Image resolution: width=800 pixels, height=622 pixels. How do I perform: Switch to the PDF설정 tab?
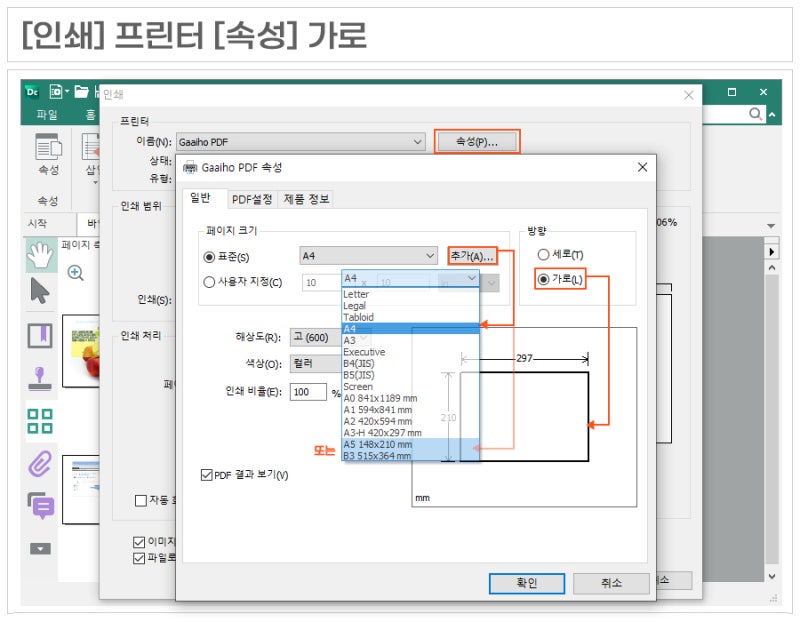[254, 199]
